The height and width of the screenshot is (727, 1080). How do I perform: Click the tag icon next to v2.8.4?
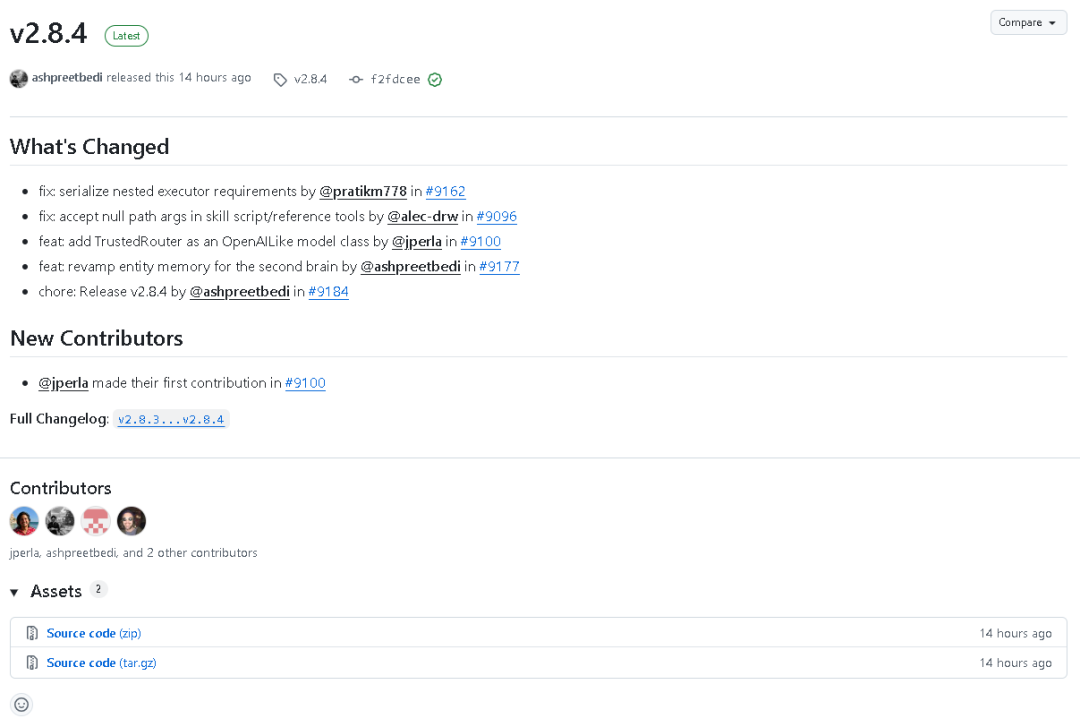(280, 80)
